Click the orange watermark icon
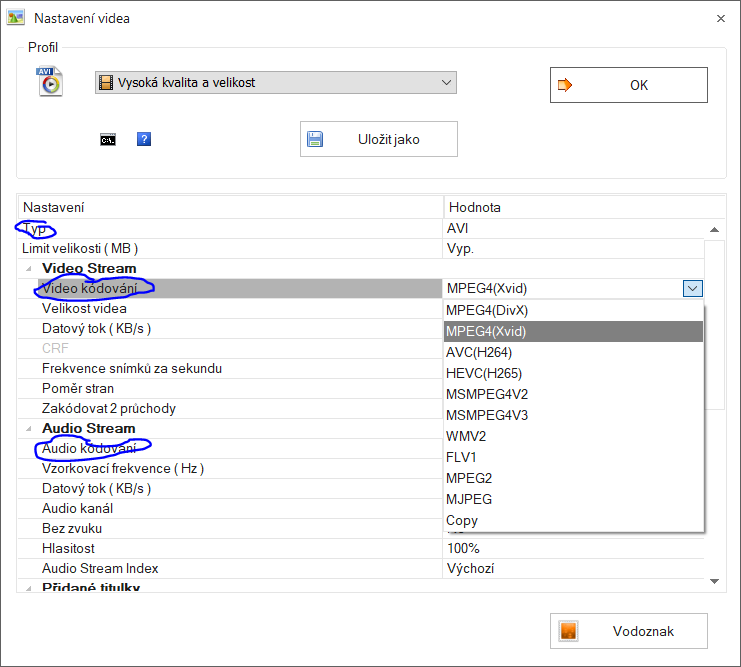Image resolution: width=741 pixels, height=667 pixels. (x=568, y=631)
